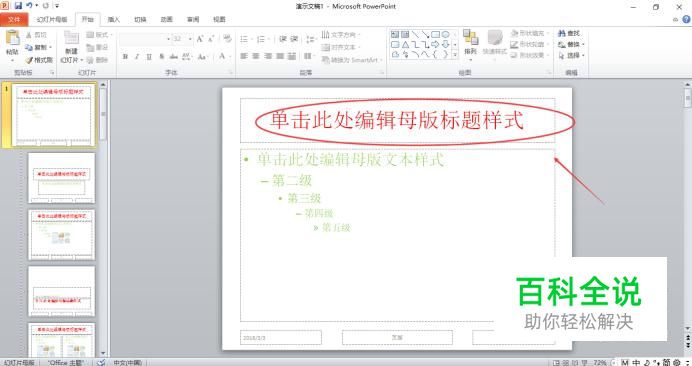The width and height of the screenshot is (692, 366).
Task: Click the New Slide (新建幻灯片) icon
Action: 71,38
